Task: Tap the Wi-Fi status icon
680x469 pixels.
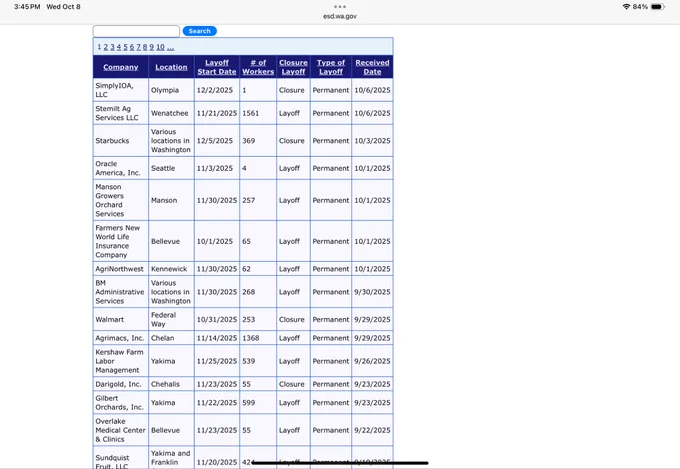Action: (x=626, y=7)
